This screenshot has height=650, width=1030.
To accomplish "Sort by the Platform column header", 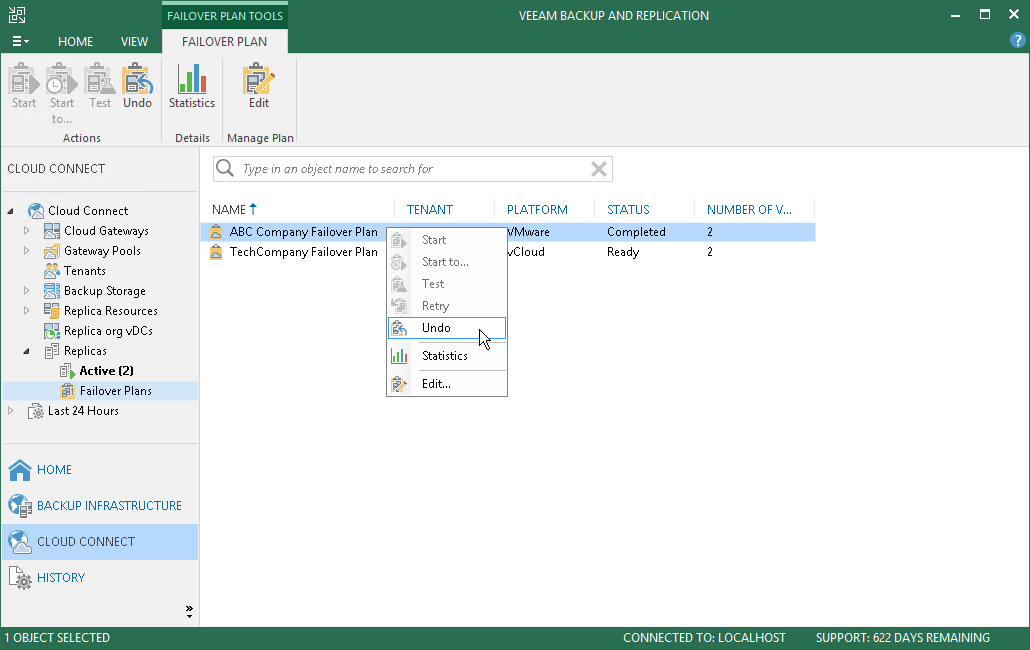I will point(545,209).
